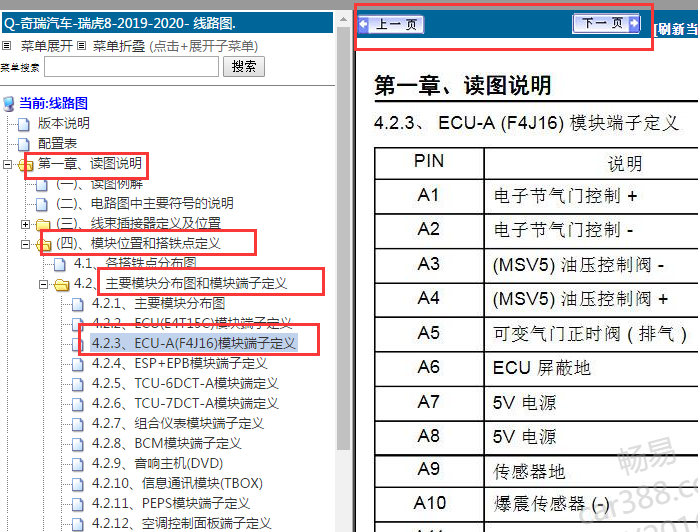Click page icon of (二)、电路图中主要符号的说明
Viewport: 698px width, 532px height.
(x=41, y=204)
